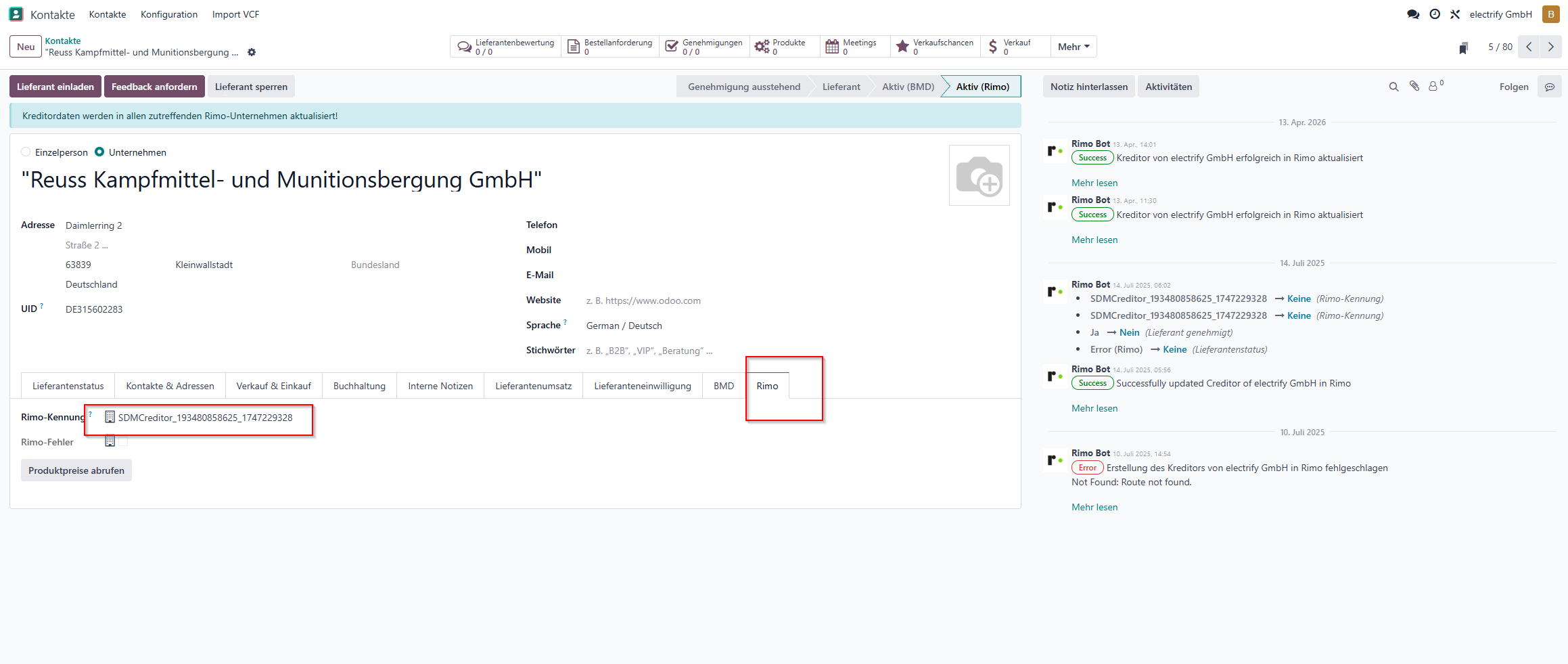
Task: Upload a contact photo via camera placeholder
Action: [x=979, y=175]
